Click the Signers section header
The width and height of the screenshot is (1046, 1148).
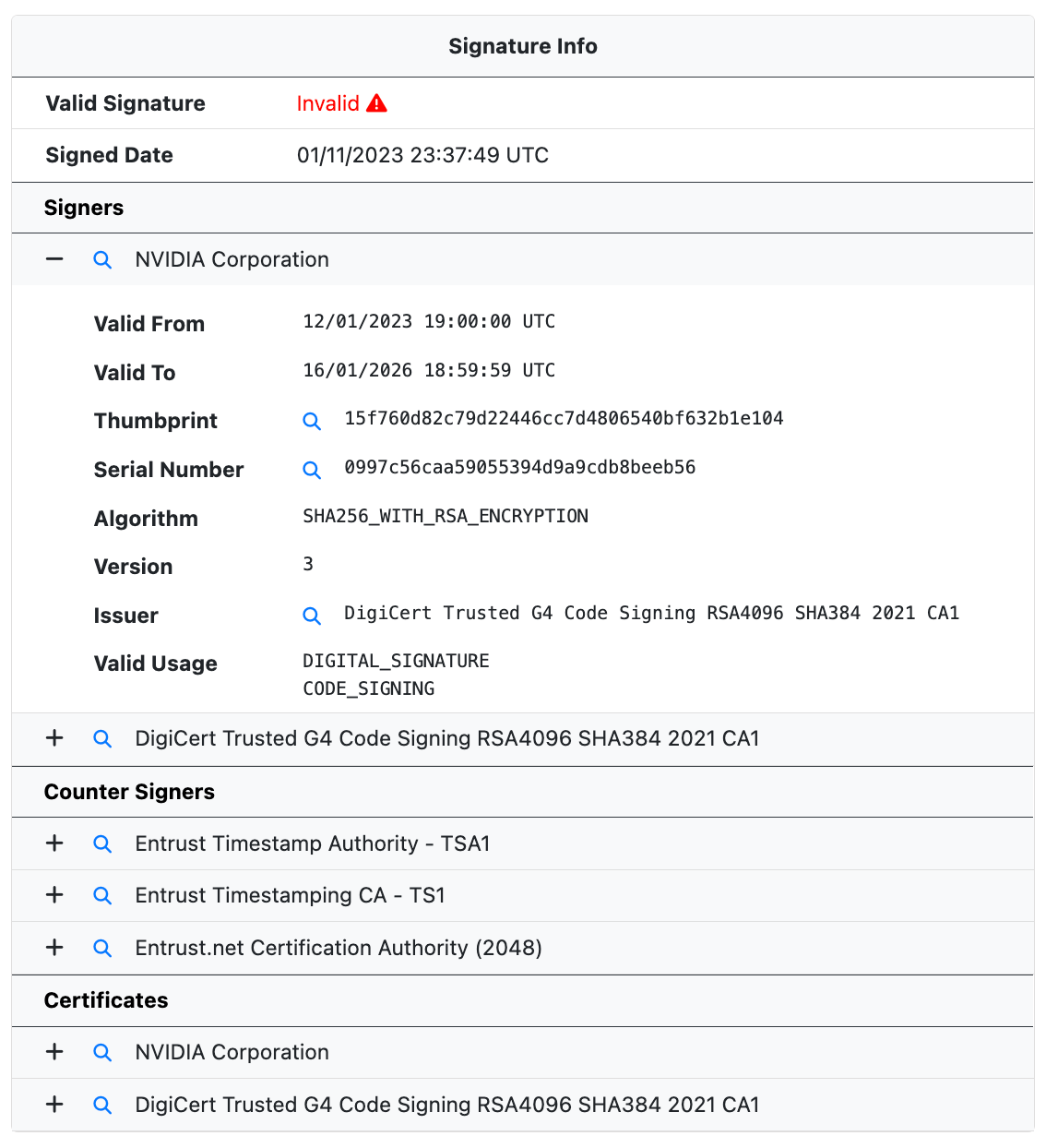pyautogui.click(x=84, y=208)
